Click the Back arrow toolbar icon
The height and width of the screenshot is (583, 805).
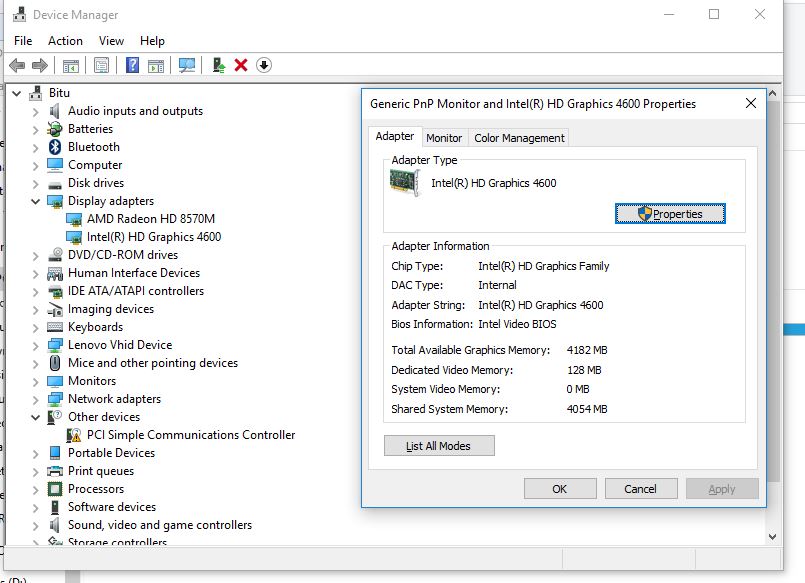[17, 65]
